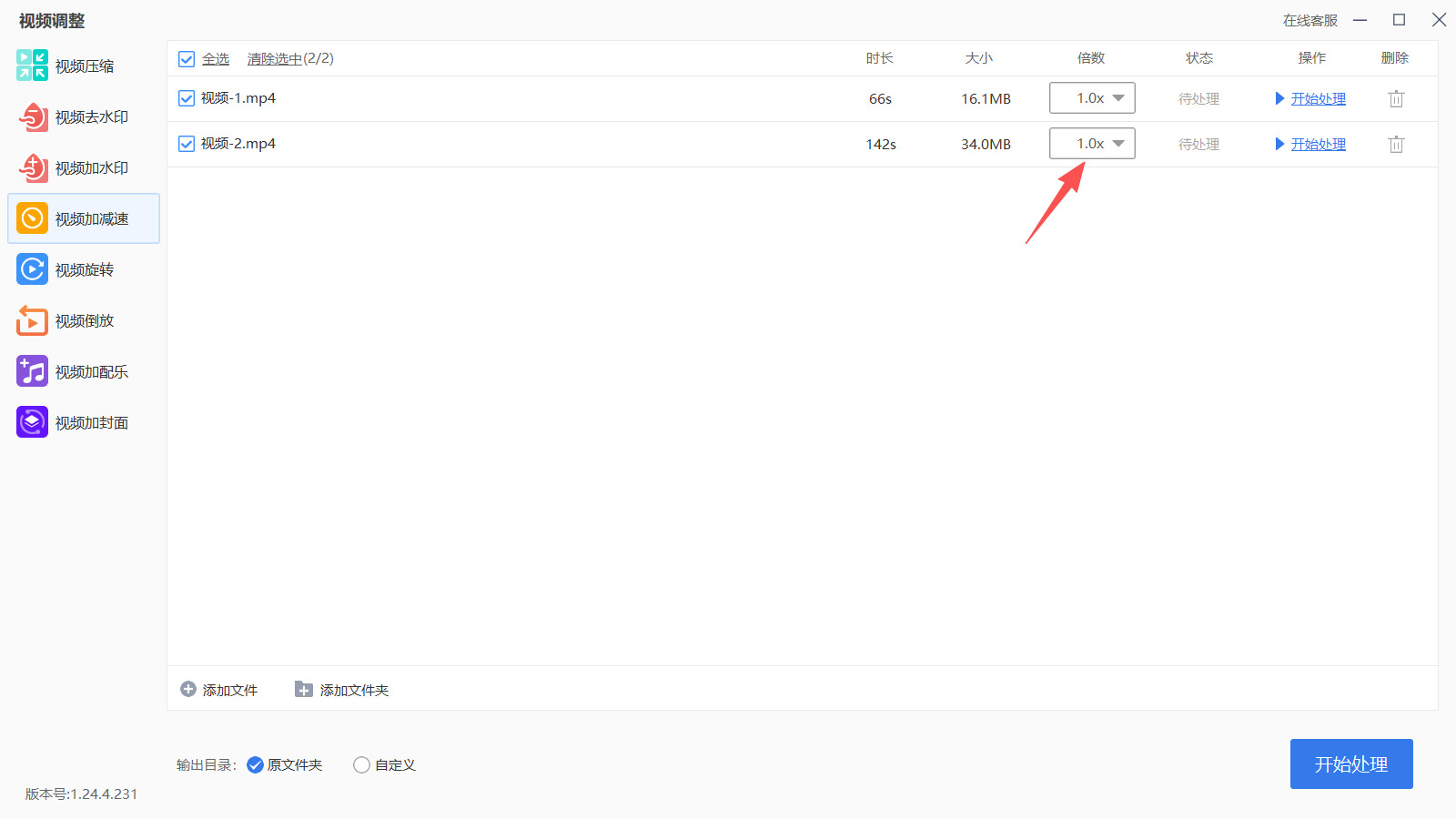
Task: Open the 视频旋转 sidebar icon
Action: [32, 269]
